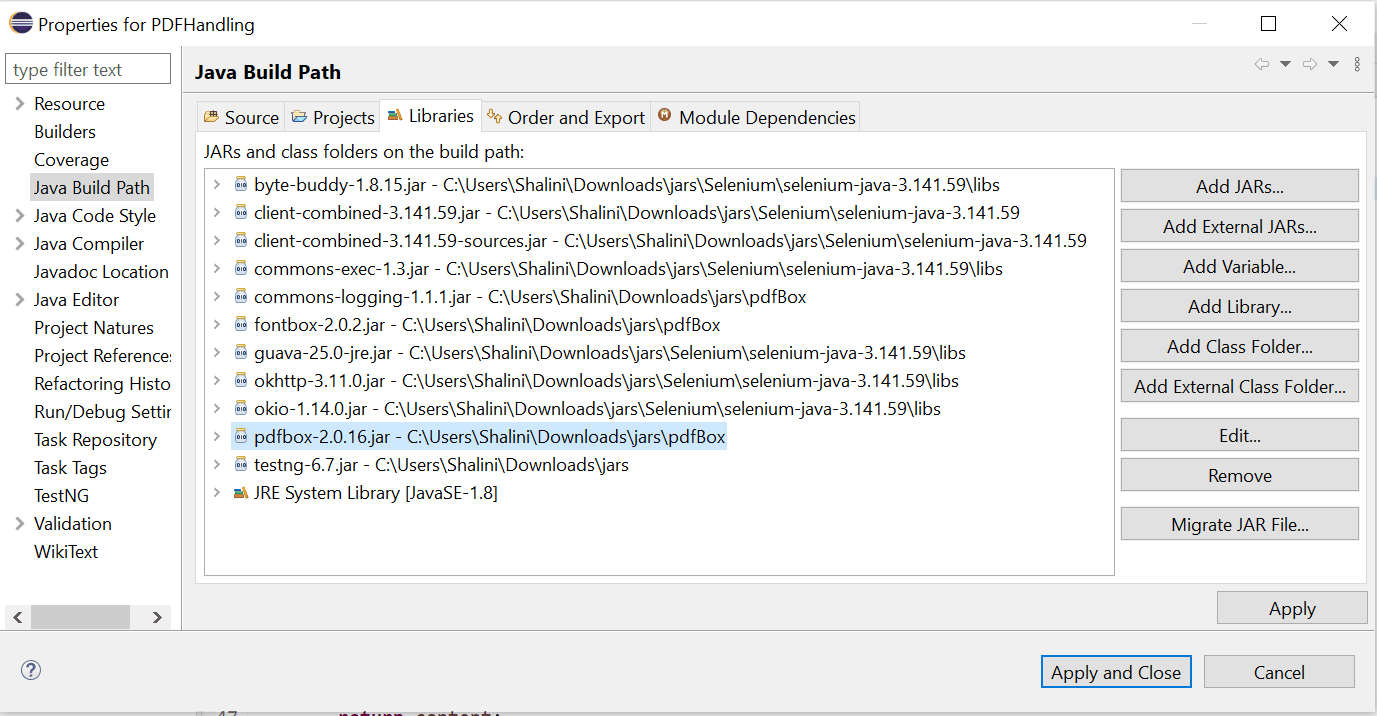Viewport: 1377px width, 716px height.
Task: Click the back navigation arrow in the dialog header
Action: tap(1261, 63)
